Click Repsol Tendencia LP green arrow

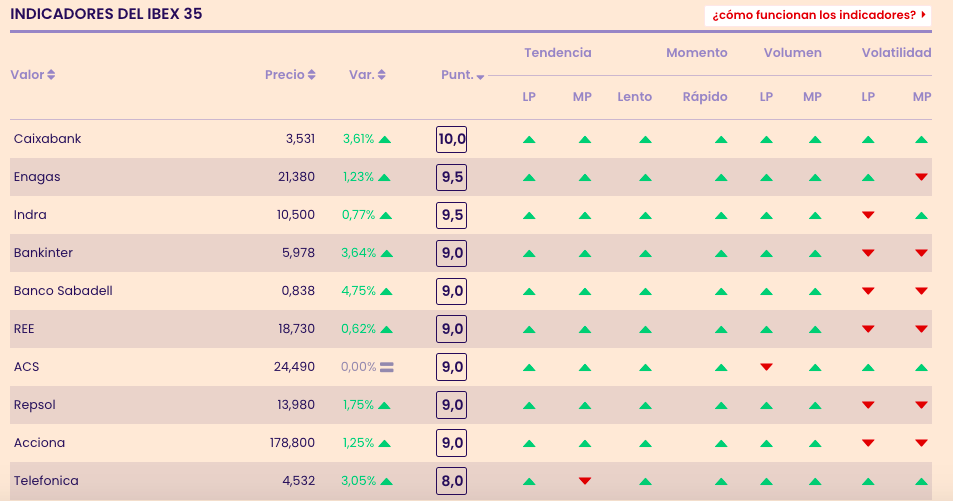529,406
